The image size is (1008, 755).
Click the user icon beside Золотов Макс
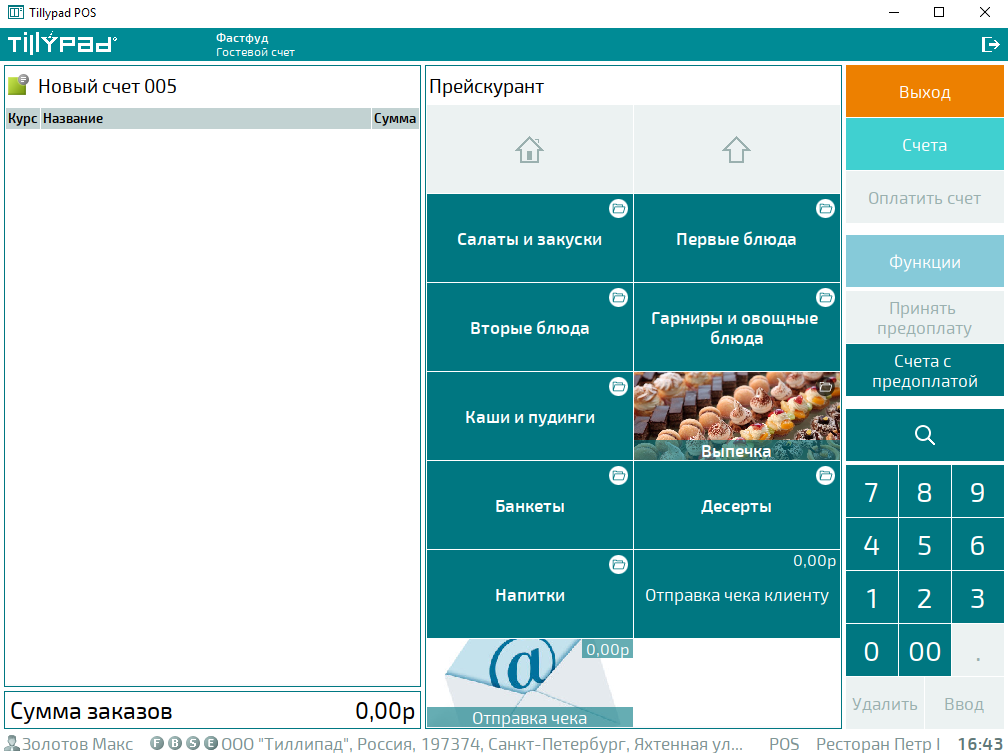point(12,744)
